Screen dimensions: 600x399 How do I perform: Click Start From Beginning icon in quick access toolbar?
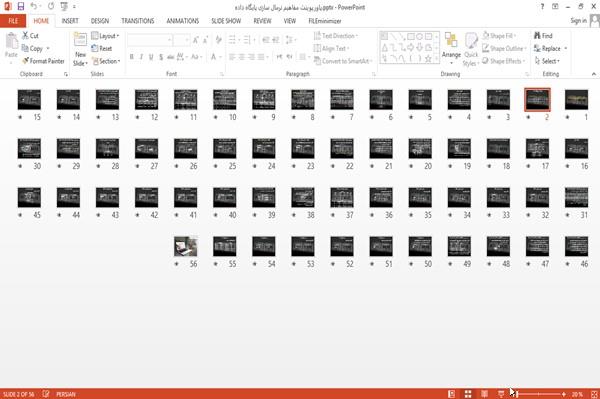pyautogui.click(x=64, y=6)
